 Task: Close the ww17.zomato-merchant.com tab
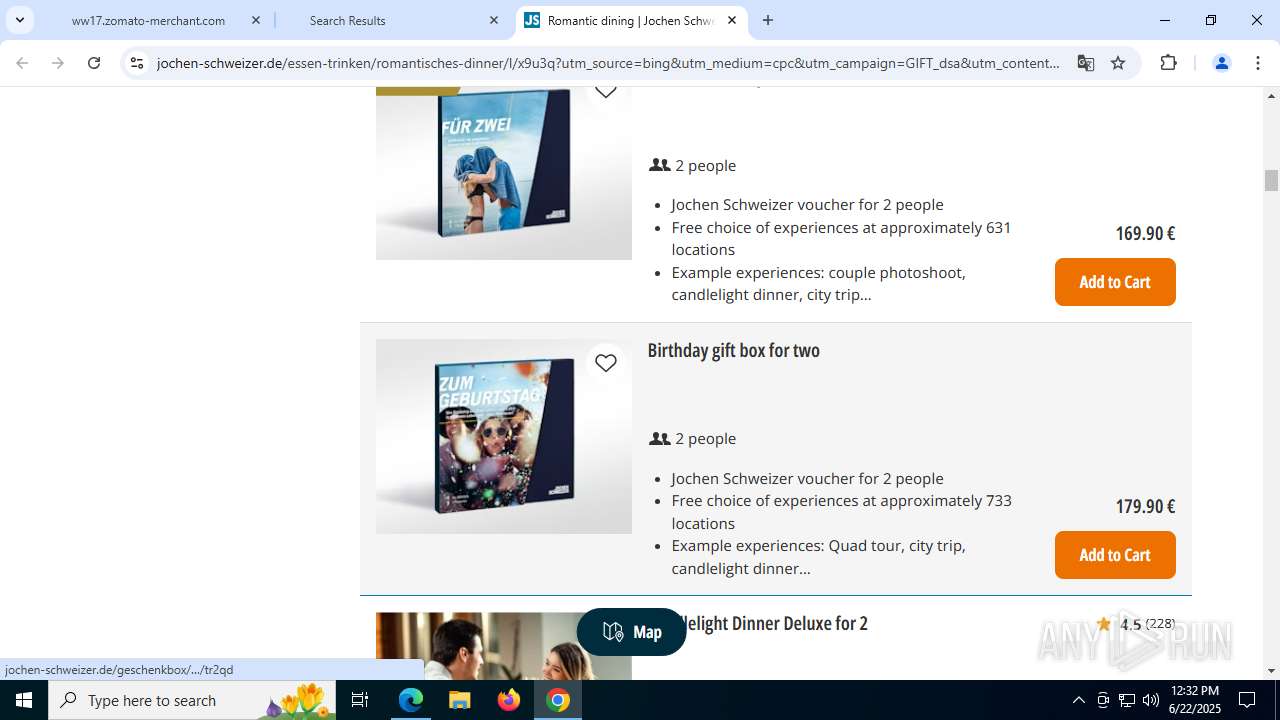(256, 20)
